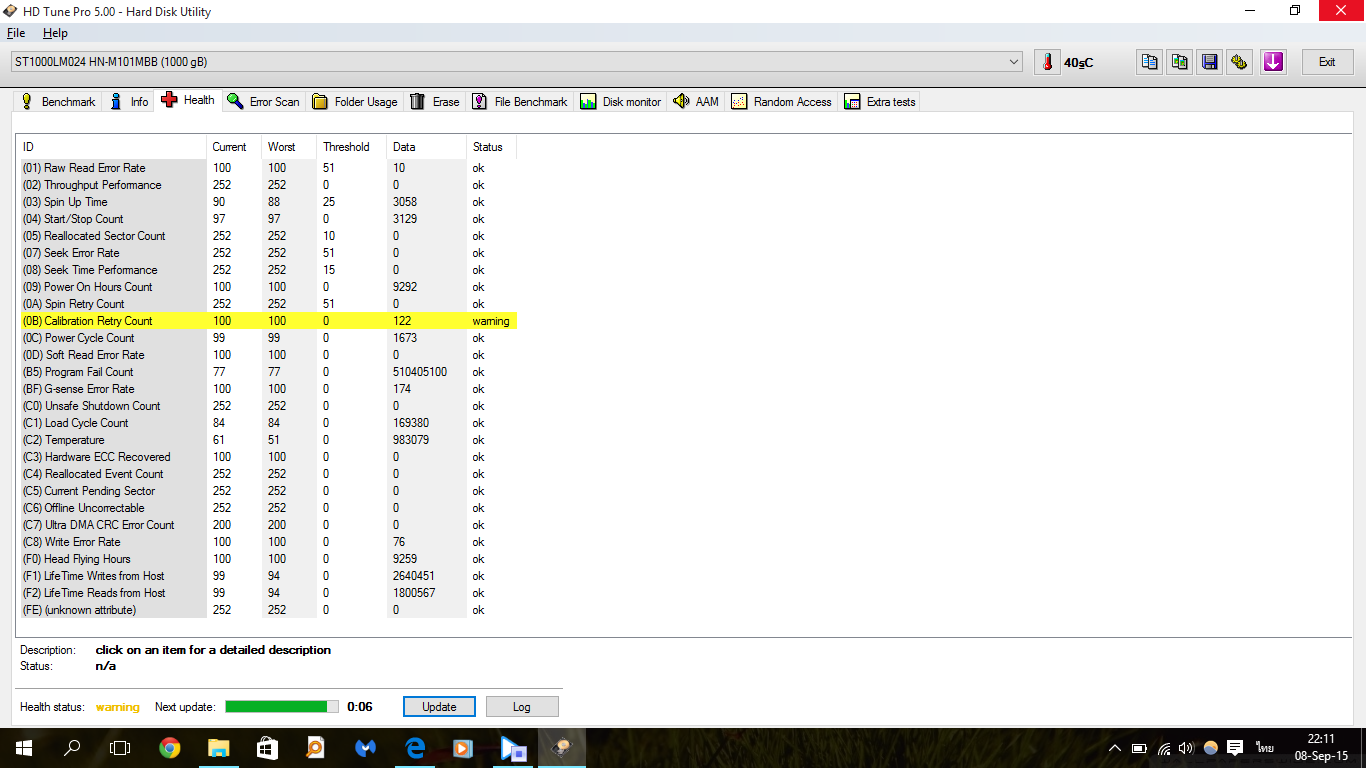
Task: Switch to Extra tests tab
Action: tap(880, 101)
